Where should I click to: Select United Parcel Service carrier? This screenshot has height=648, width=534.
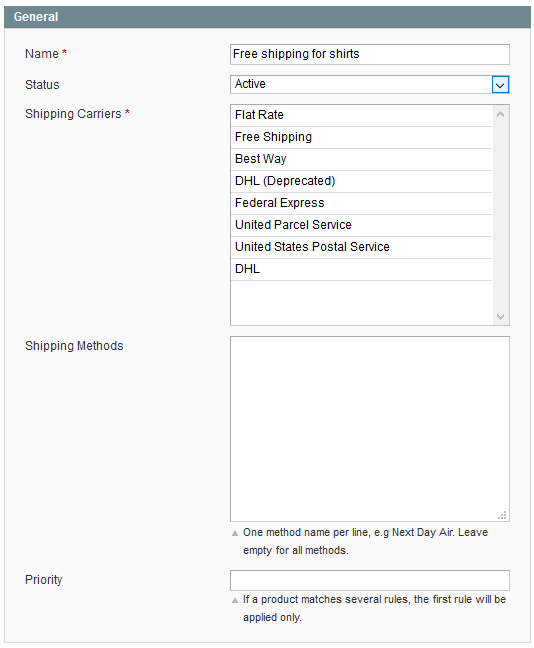(361, 225)
